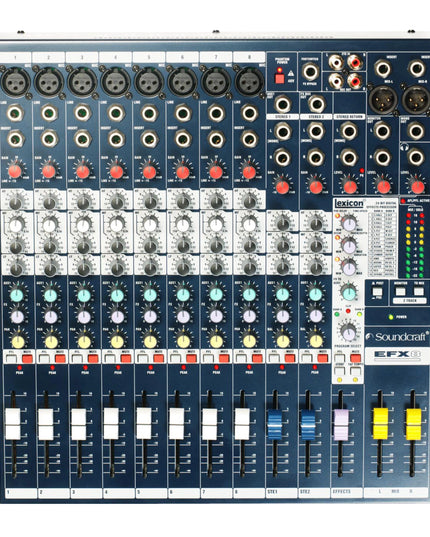Toggle the AUX Post/Pre switch

coord(377,291)
